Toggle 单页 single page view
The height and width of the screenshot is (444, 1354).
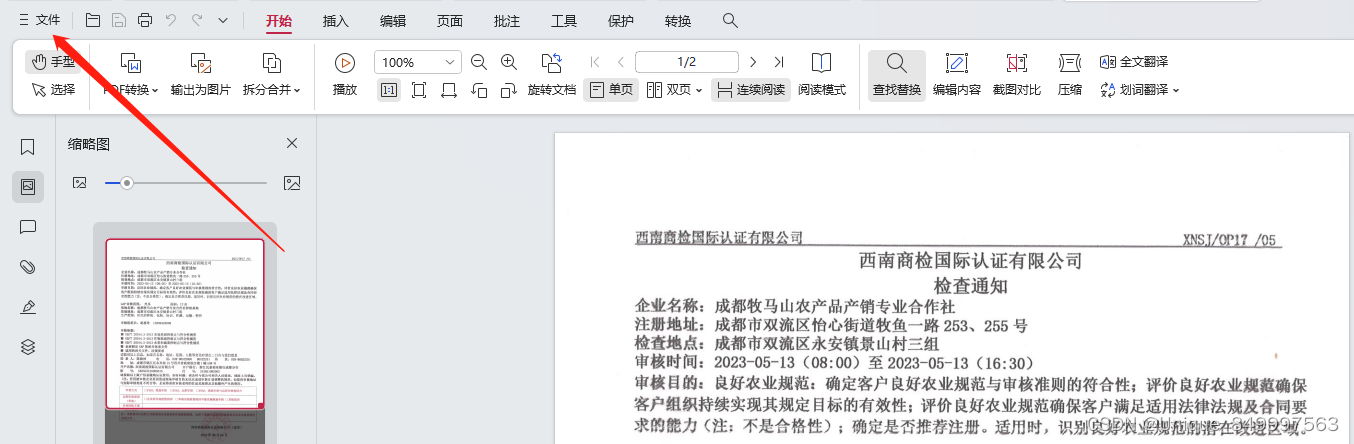611,90
